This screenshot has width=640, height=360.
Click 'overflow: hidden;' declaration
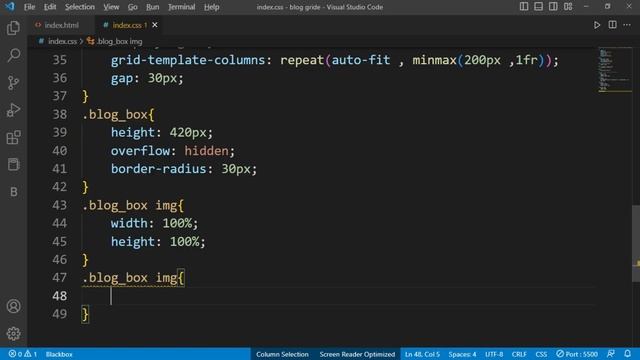point(173,151)
